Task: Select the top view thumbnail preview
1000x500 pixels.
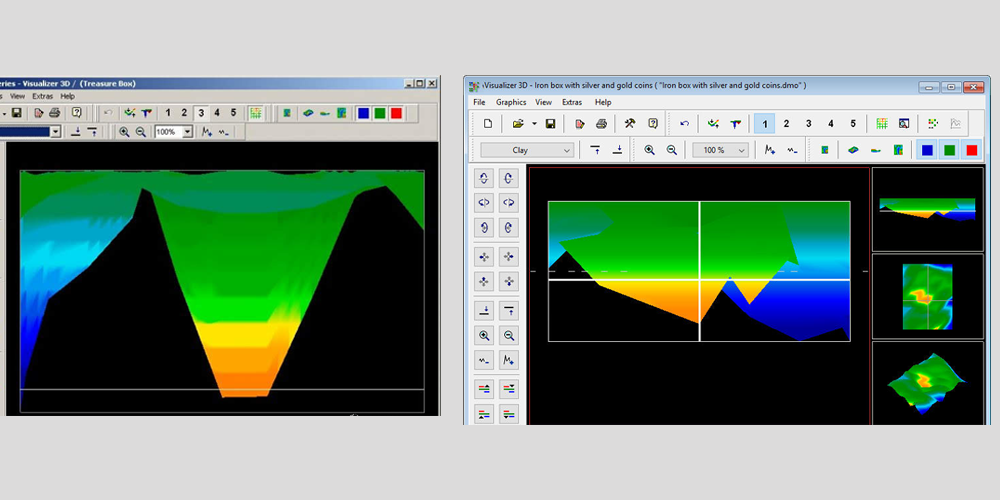Action: 927,297
